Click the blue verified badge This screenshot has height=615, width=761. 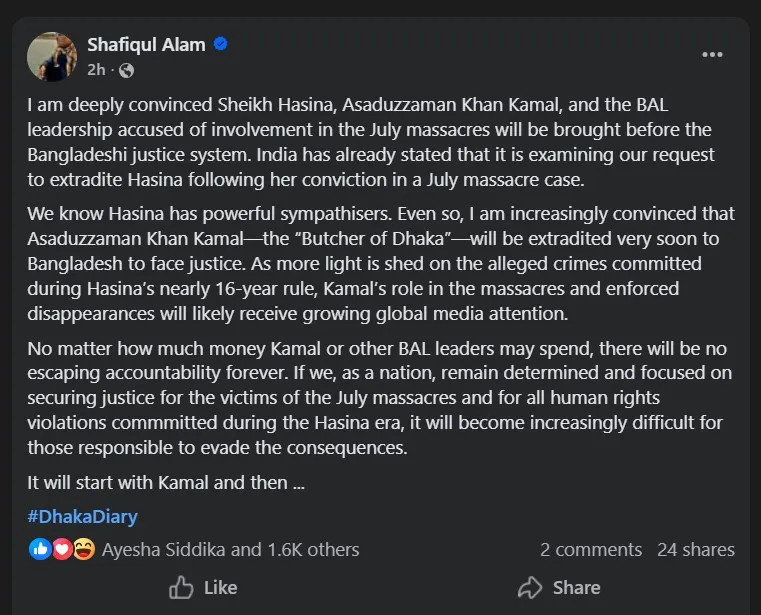[x=221, y=45]
